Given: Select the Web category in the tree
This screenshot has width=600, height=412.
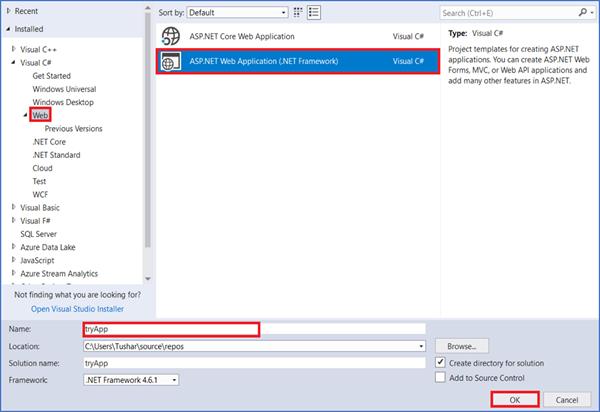Looking at the screenshot, I should [40, 115].
